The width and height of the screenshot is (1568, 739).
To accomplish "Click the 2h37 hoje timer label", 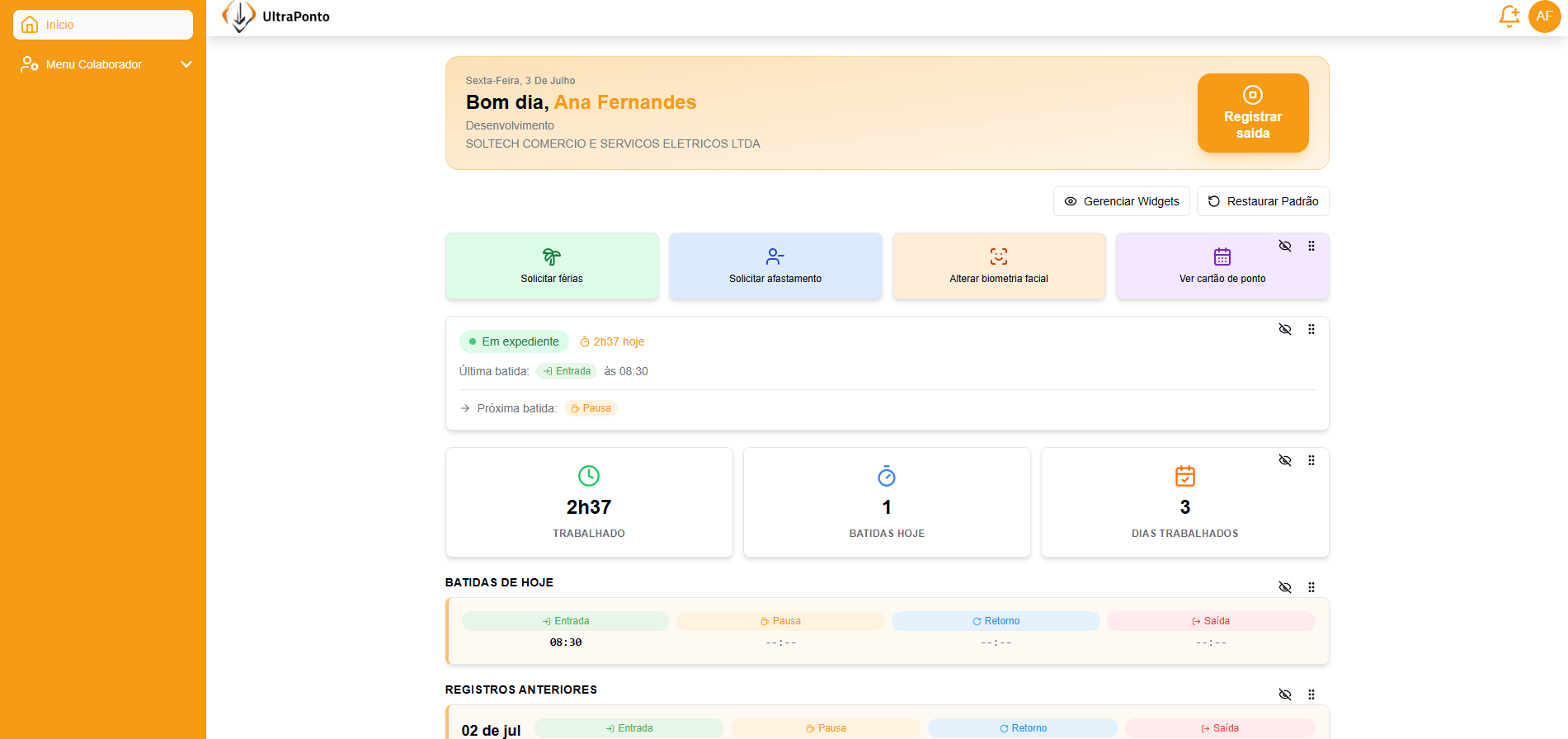I will pos(612,341).
